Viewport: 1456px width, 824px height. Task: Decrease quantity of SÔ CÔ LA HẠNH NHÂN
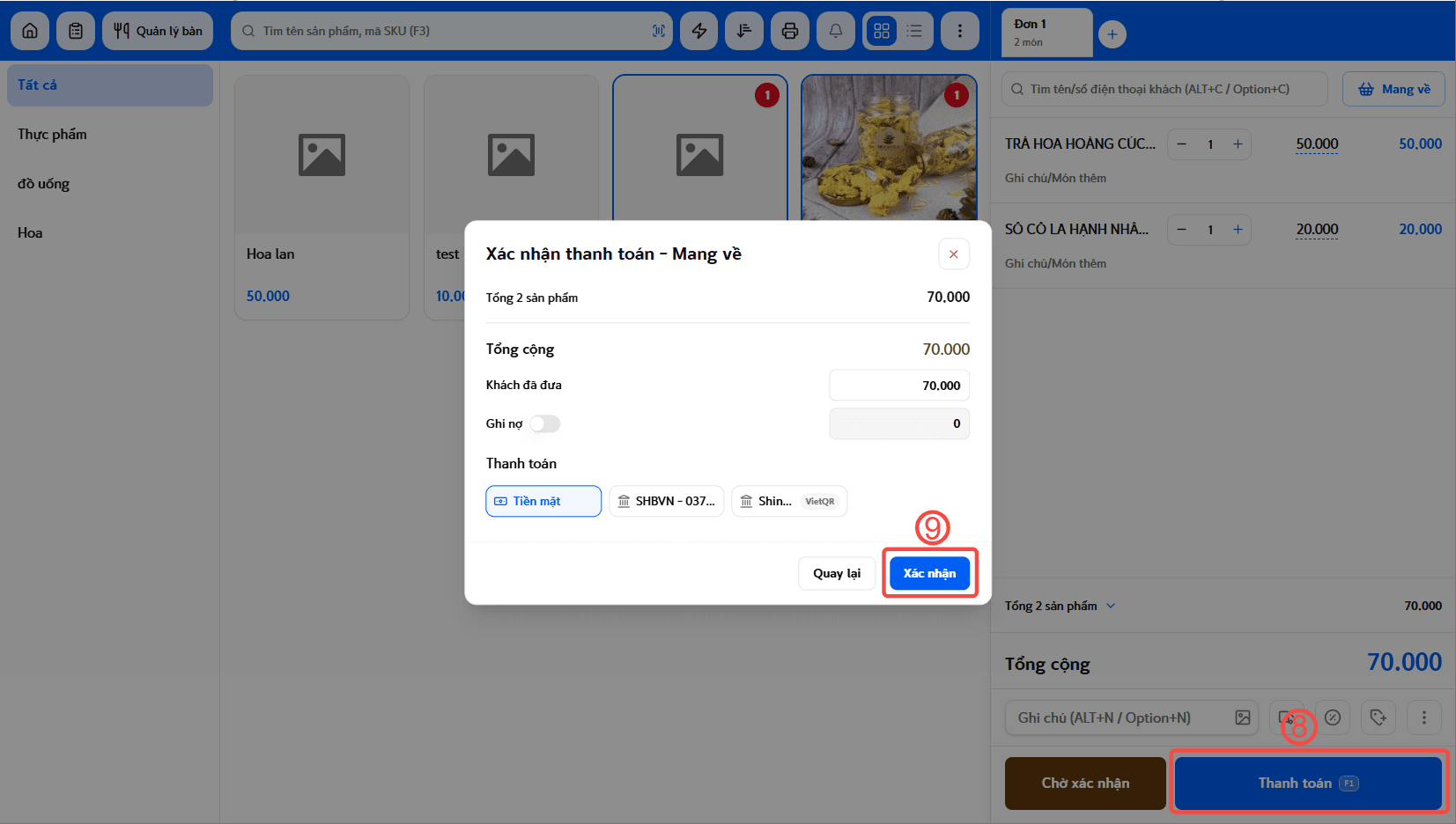(1182, 230)
